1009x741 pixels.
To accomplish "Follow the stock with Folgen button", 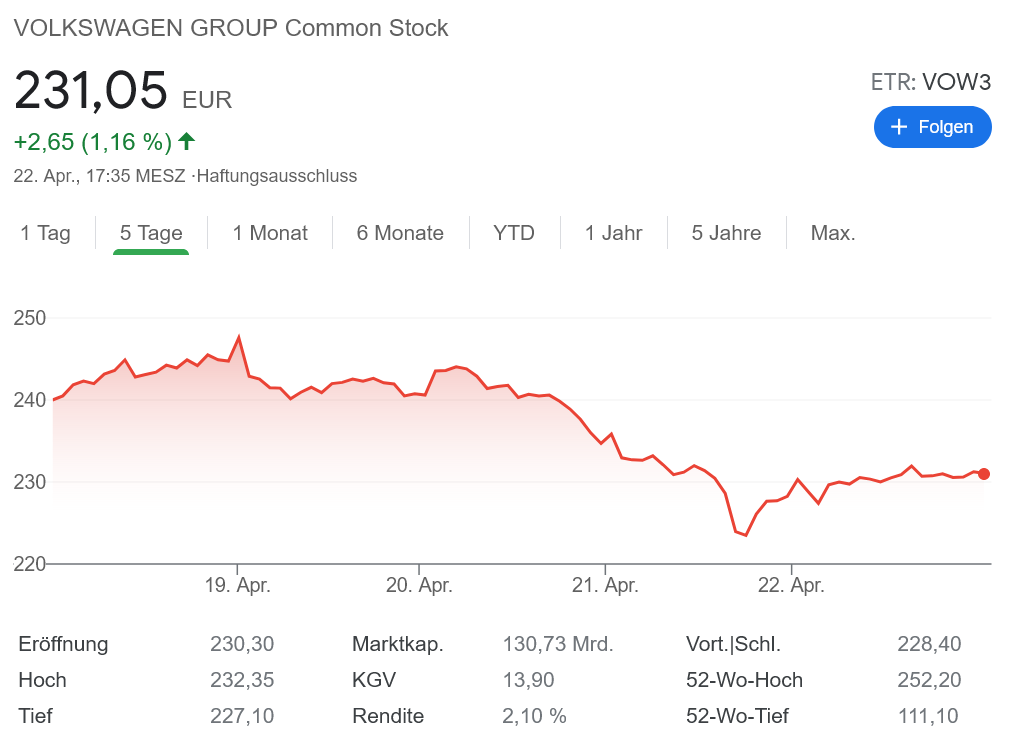I will tap(932, 127).
